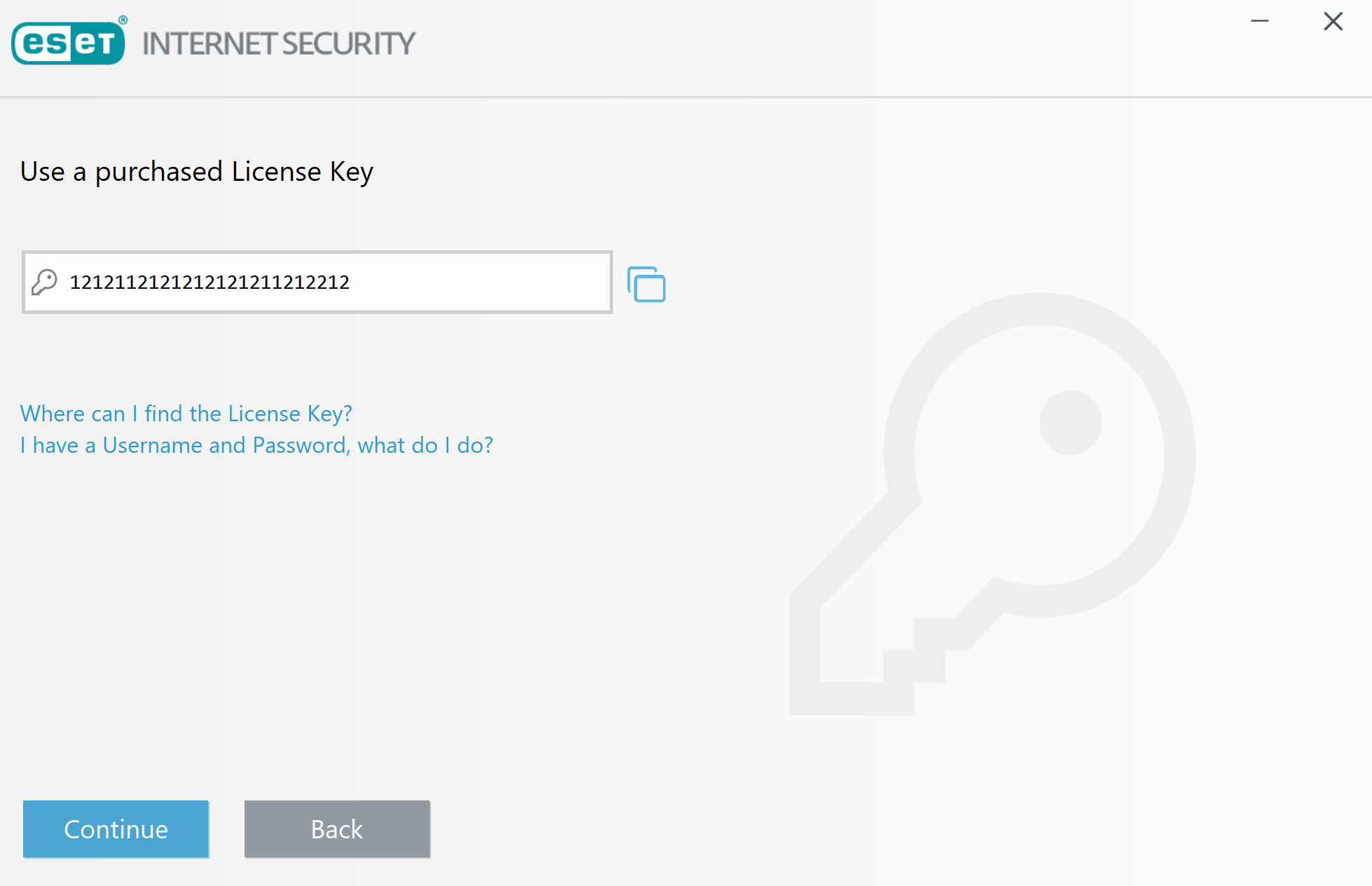Minimize the ESET installer window
The image size is (1372, 886).
point(1260,21)
